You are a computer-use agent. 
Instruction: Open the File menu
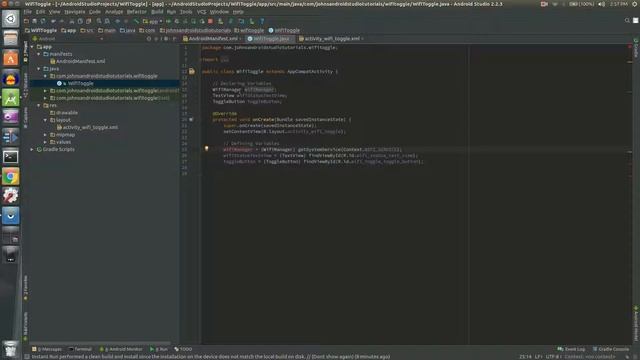coord(27,12)
